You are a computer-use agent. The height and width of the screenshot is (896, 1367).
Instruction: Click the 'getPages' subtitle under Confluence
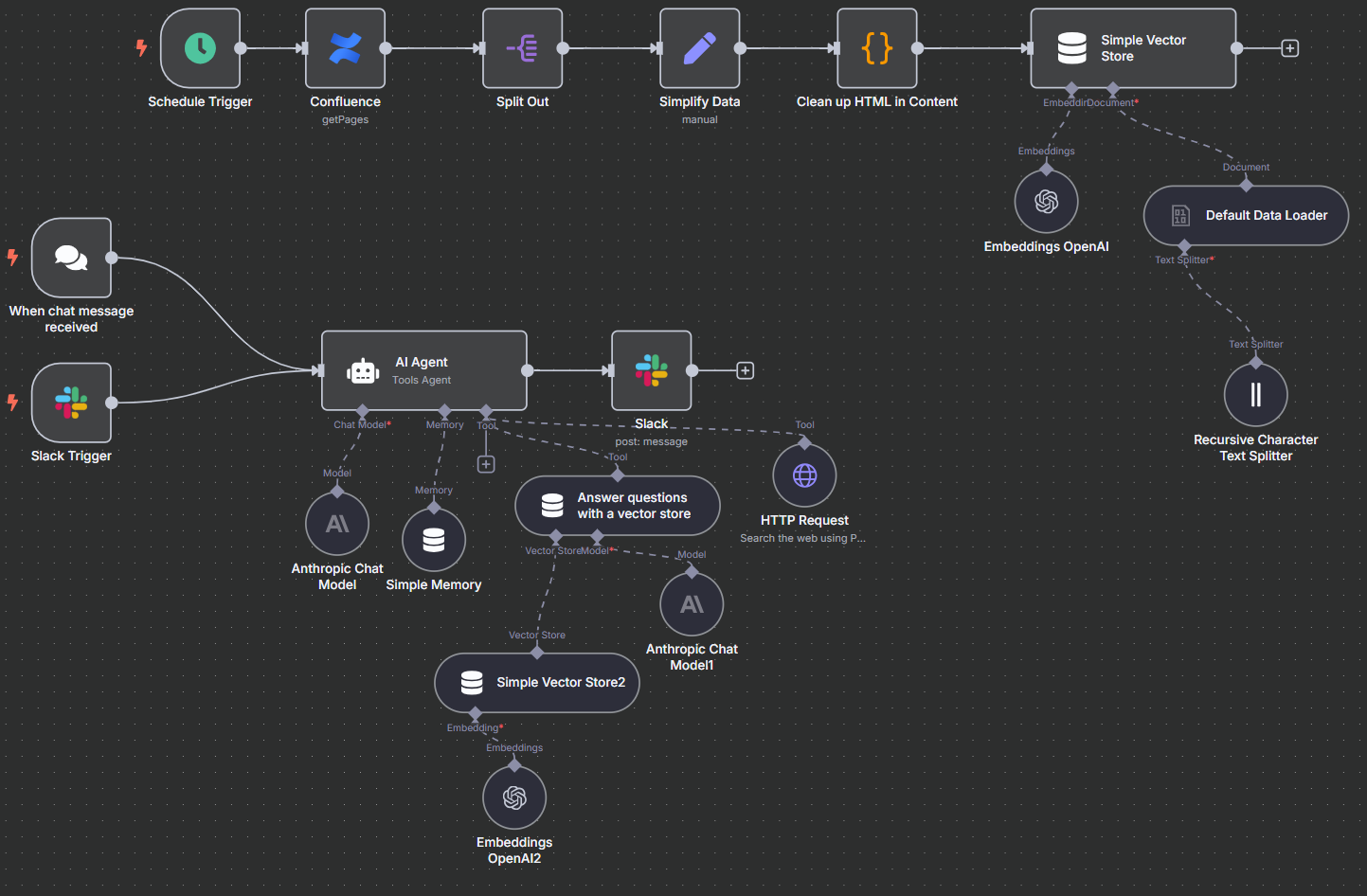pos(345,119)
